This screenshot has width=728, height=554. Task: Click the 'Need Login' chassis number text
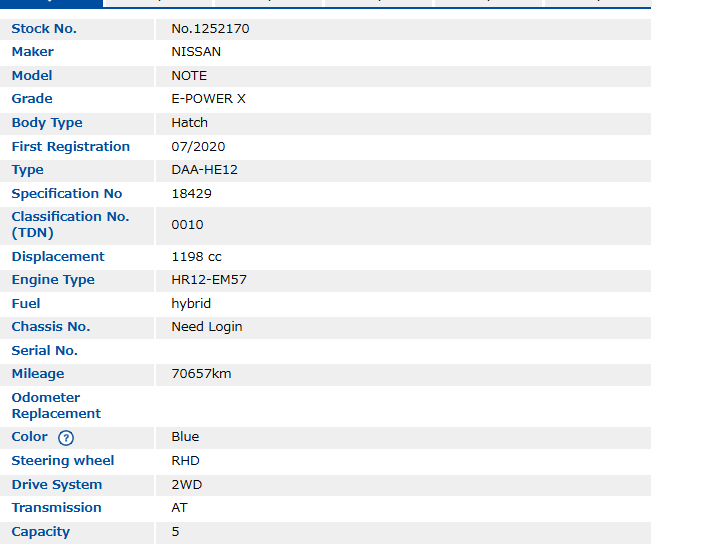pyautogui.click(x=206, y=327)
